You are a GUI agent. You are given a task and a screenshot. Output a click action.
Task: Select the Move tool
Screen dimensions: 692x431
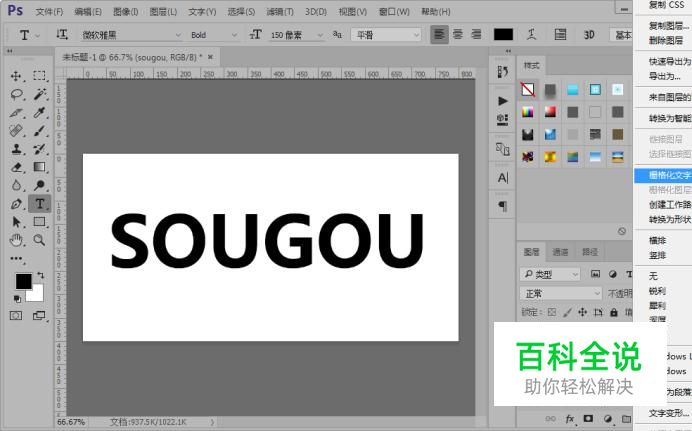(x=16, y=76)
